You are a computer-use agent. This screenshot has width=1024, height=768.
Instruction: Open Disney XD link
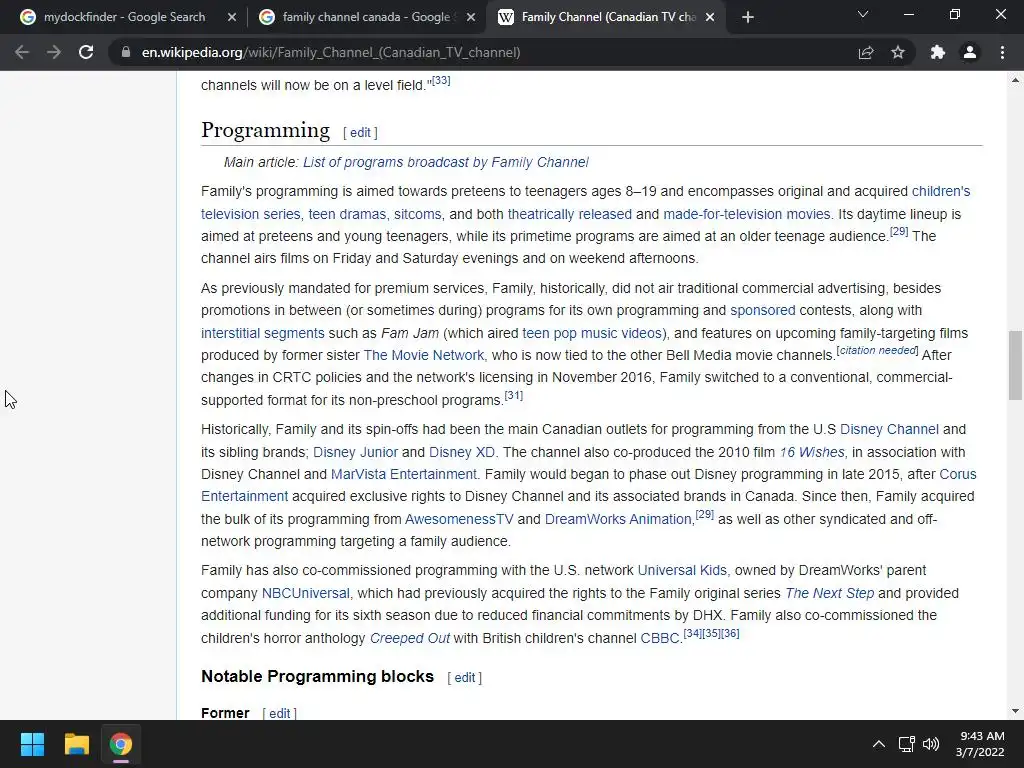(x=462, y=452)
